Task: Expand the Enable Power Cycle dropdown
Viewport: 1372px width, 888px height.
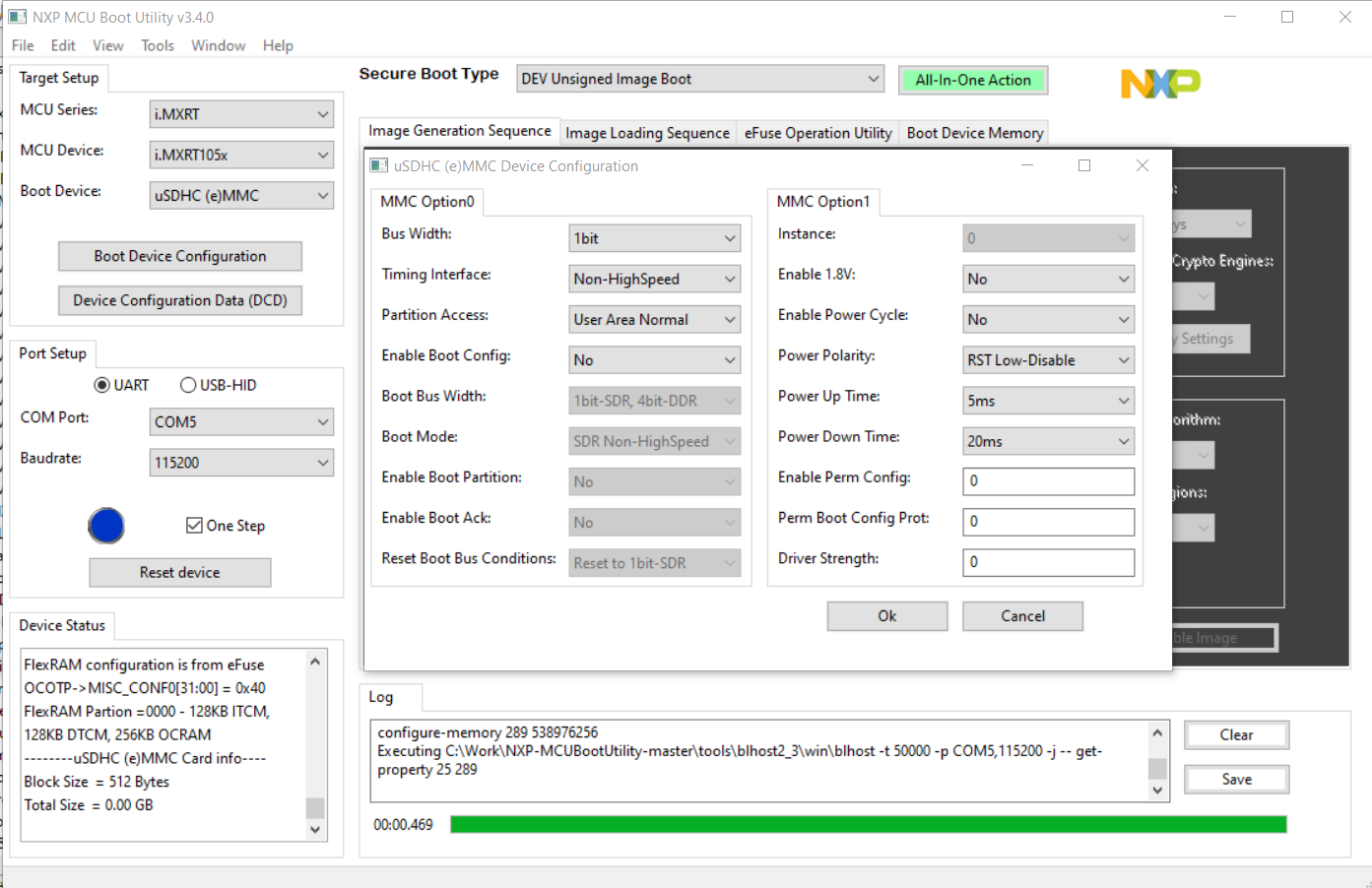Action: click(1048, 319)
